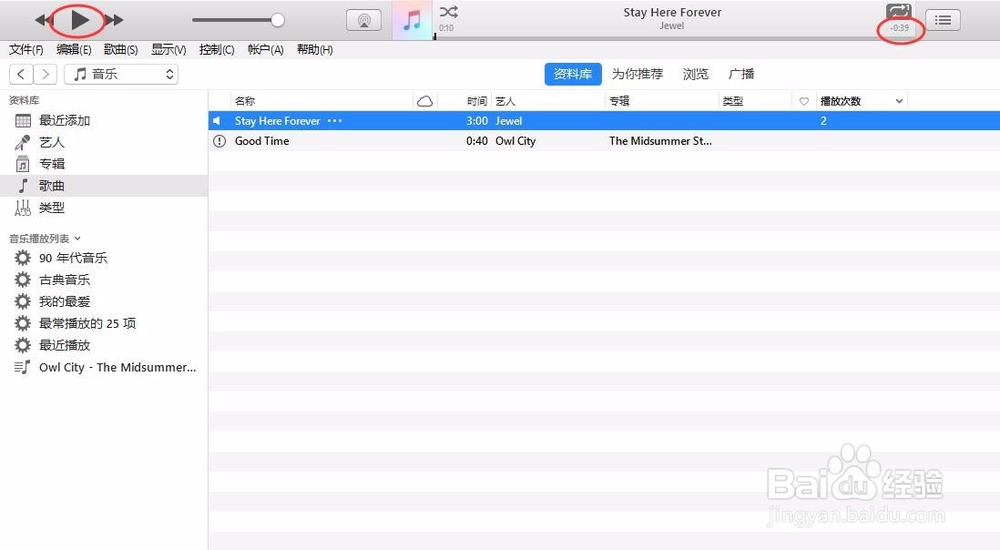Sort by the 专辑 column header

(661, 101)
